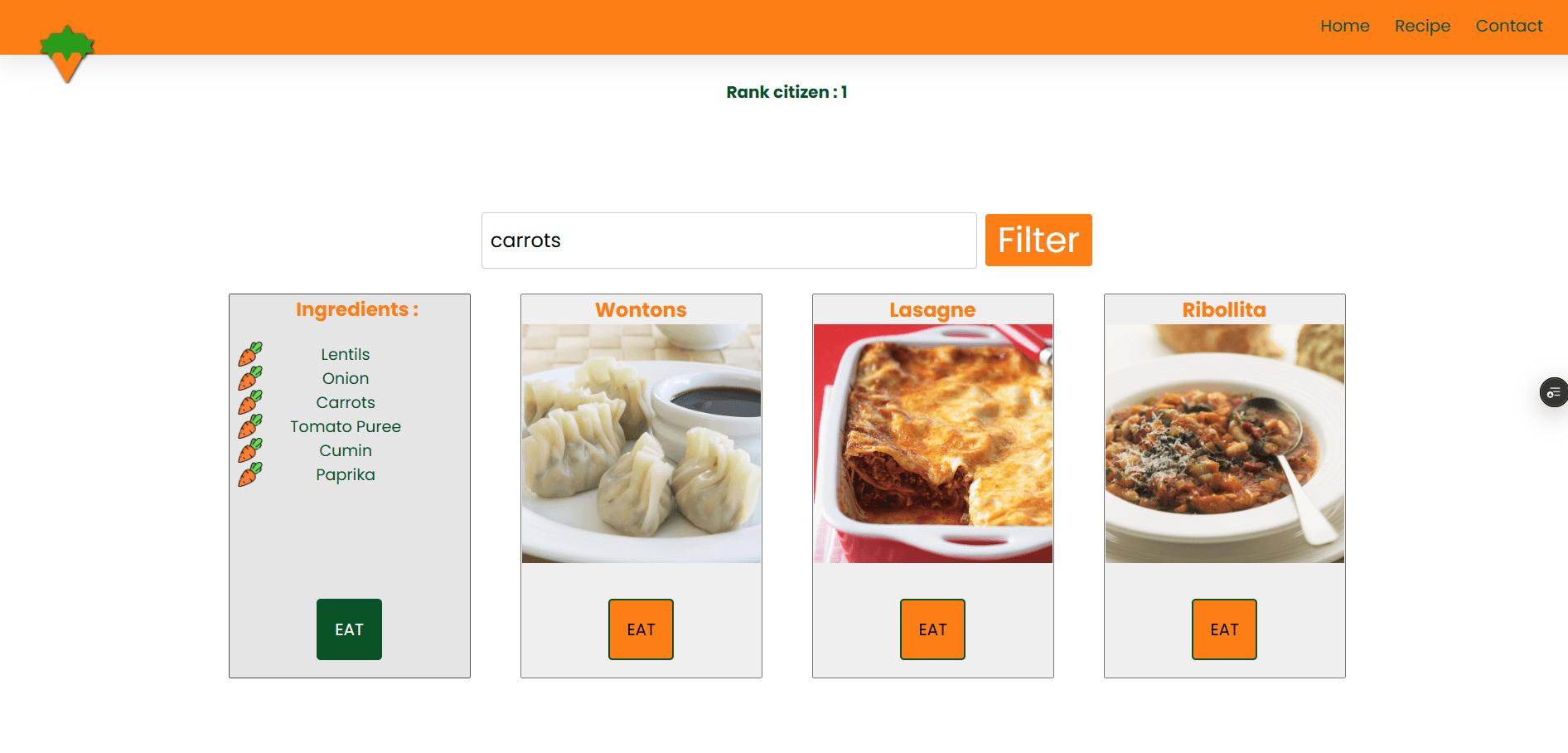
Task: Focus the search field containing carrots
Action: [729, 240]
